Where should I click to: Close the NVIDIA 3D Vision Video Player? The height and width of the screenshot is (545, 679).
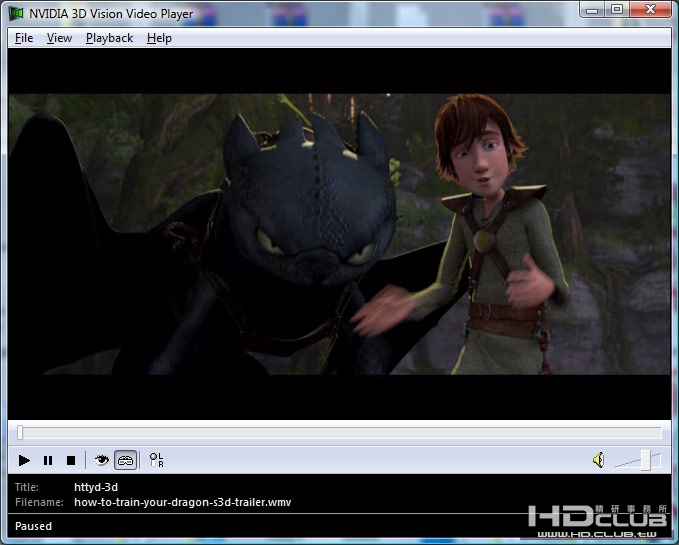650,10
